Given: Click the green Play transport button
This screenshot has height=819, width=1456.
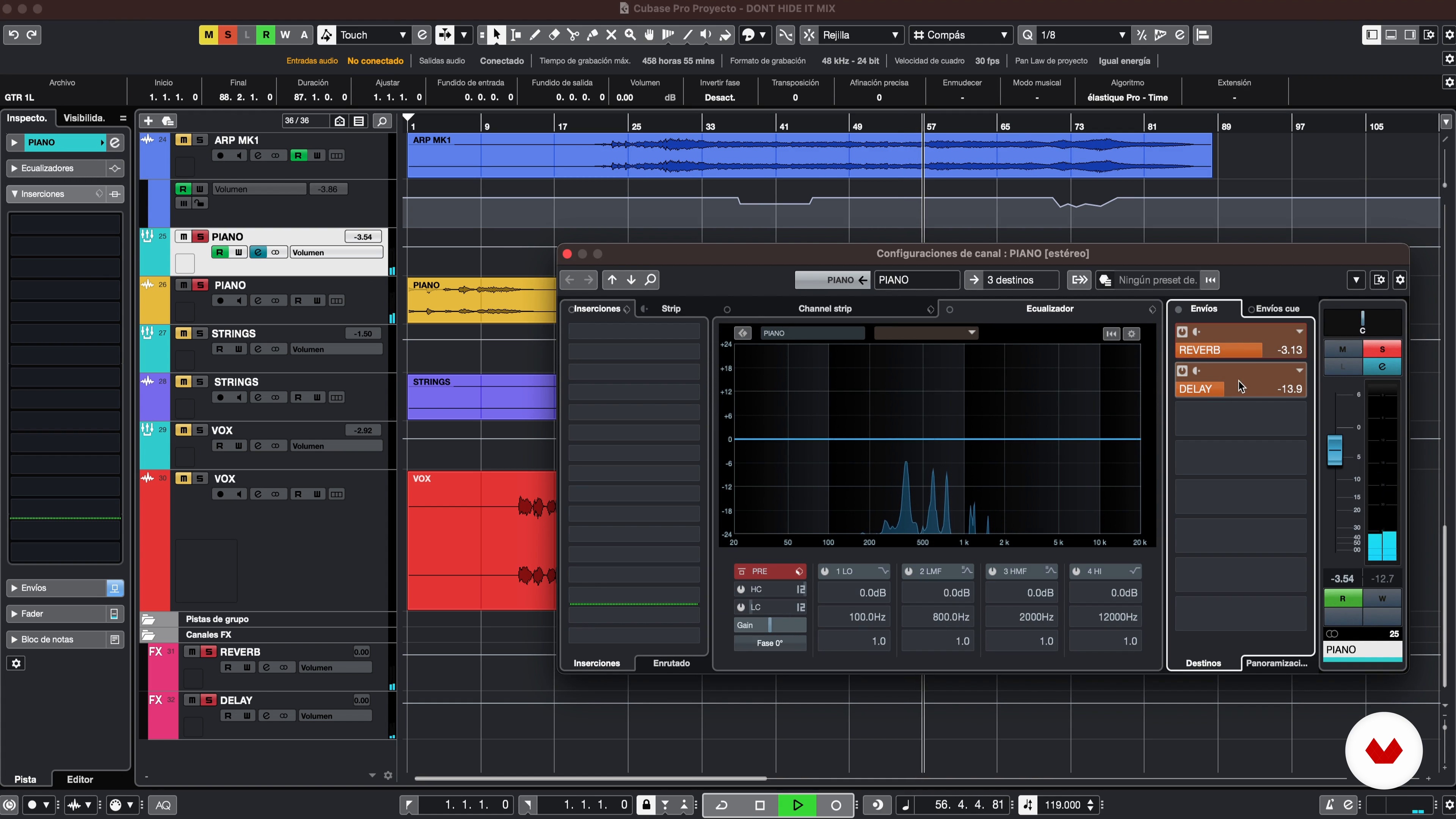Looking at the screenshot, I should [797, 805].
